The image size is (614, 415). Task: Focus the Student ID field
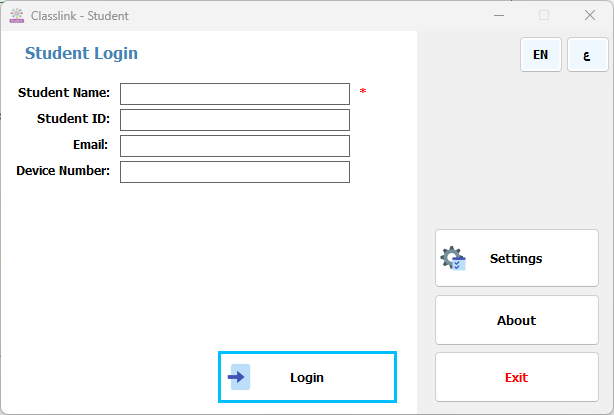(235, 120)
